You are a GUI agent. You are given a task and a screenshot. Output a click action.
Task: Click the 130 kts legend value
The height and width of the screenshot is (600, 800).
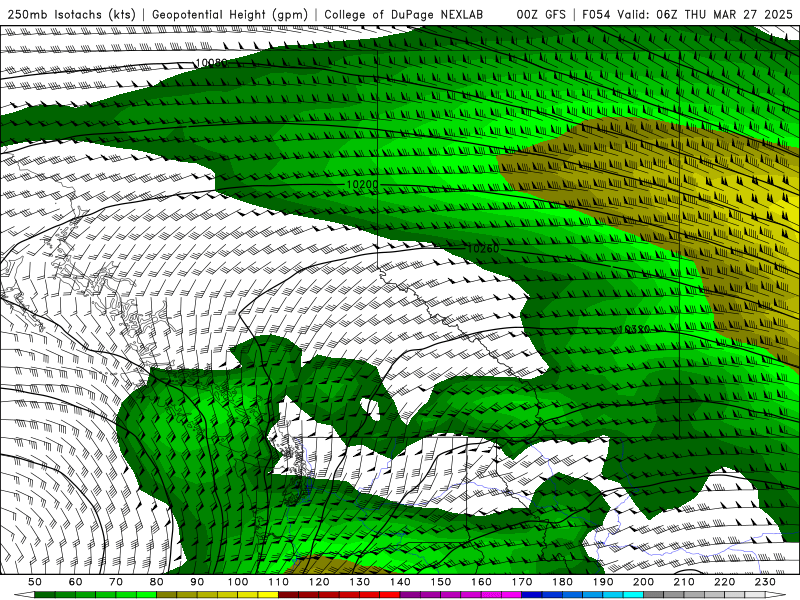360,582
